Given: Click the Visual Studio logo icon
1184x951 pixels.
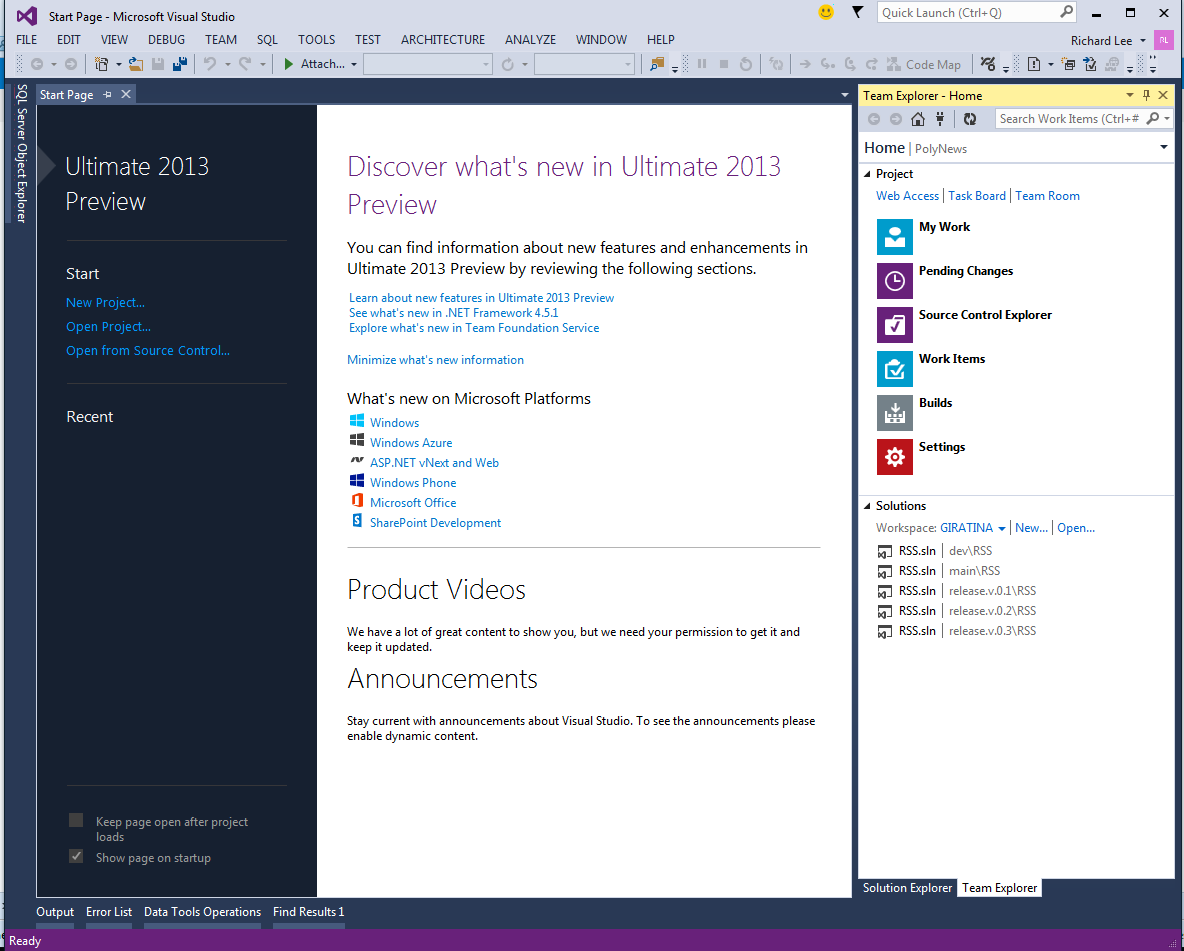Looking at the screenshot, I should [27, 16].
